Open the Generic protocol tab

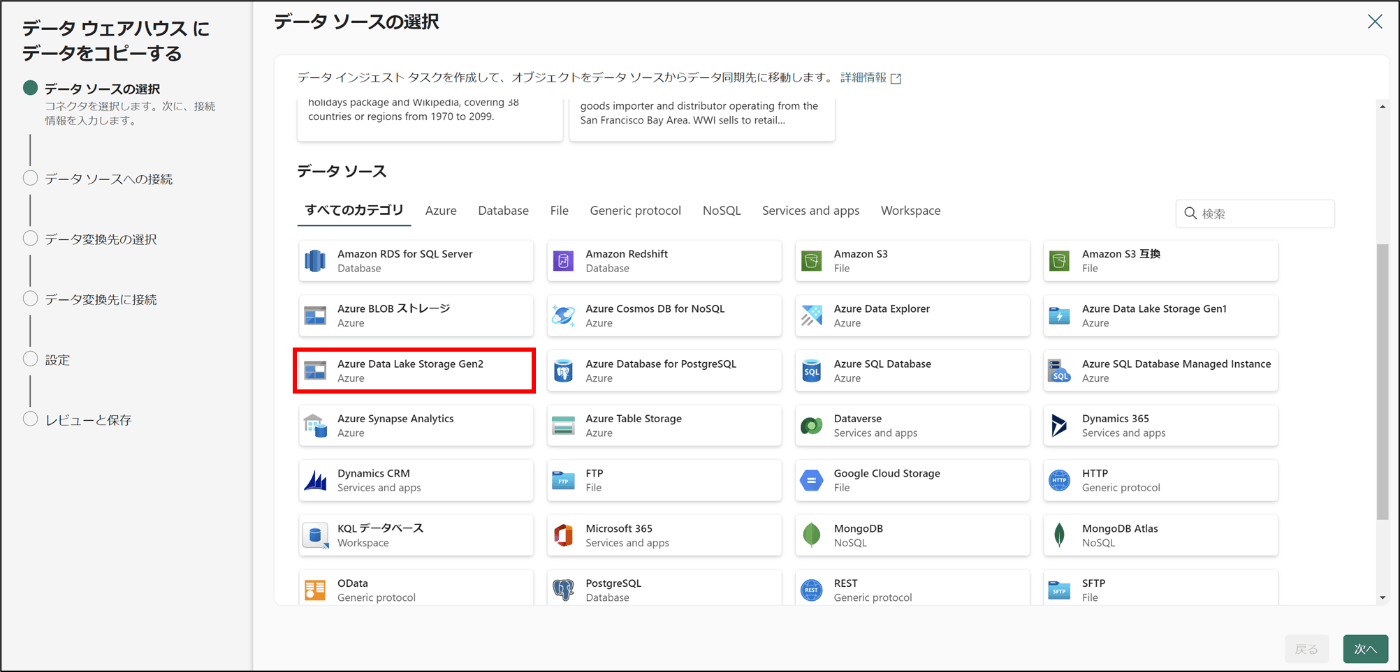click(x=635, y=211)
